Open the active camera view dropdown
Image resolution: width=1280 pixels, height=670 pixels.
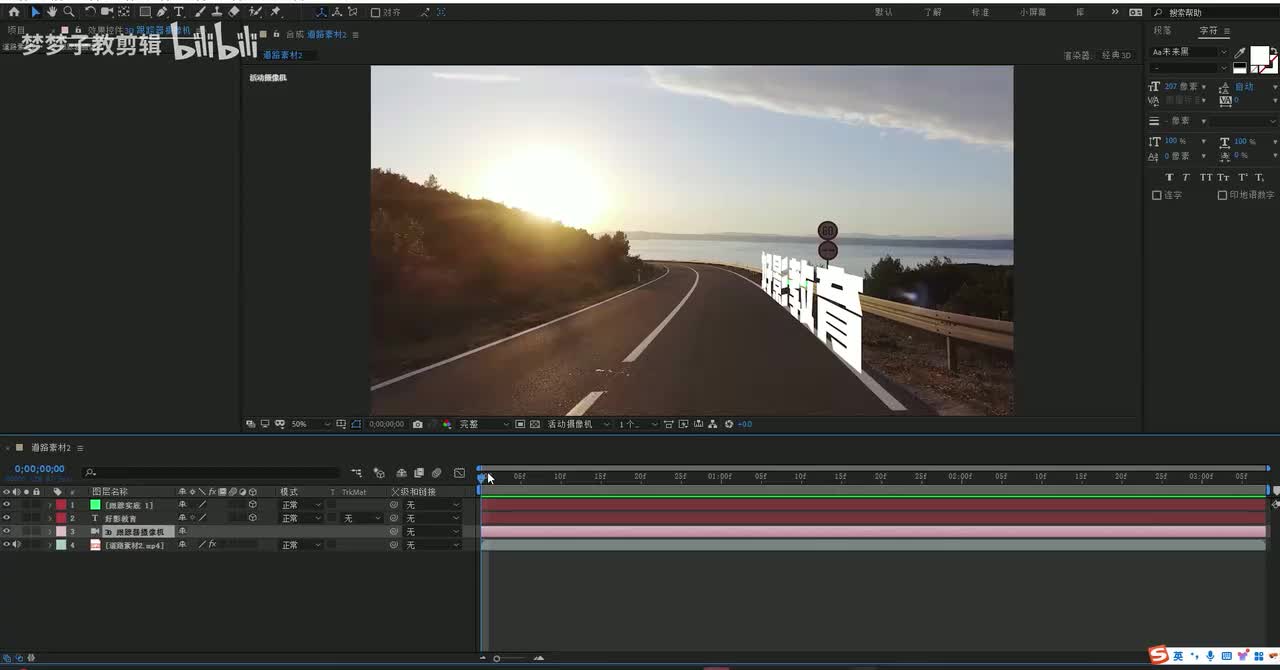[576, 424]
